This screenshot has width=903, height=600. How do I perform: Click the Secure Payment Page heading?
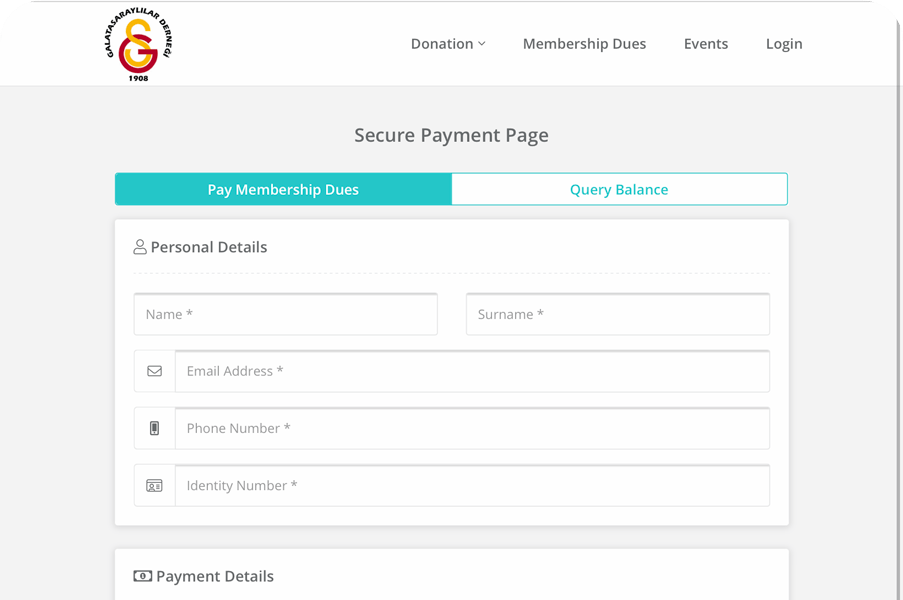(452, 135)
